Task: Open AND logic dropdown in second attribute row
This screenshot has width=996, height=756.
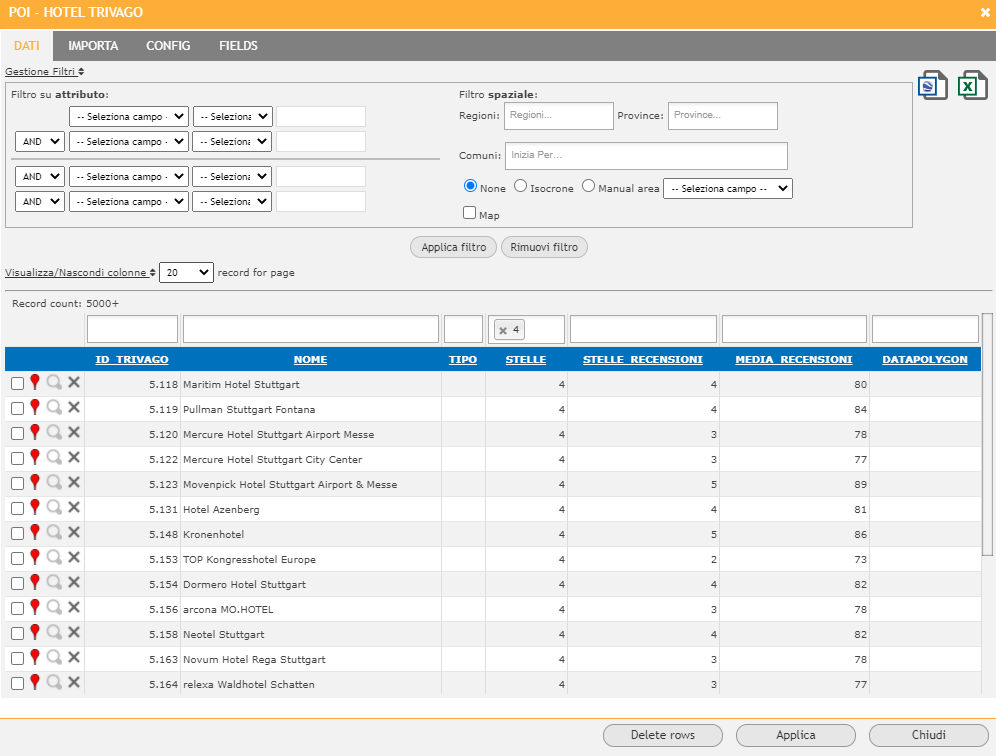Action: (39, 141)
